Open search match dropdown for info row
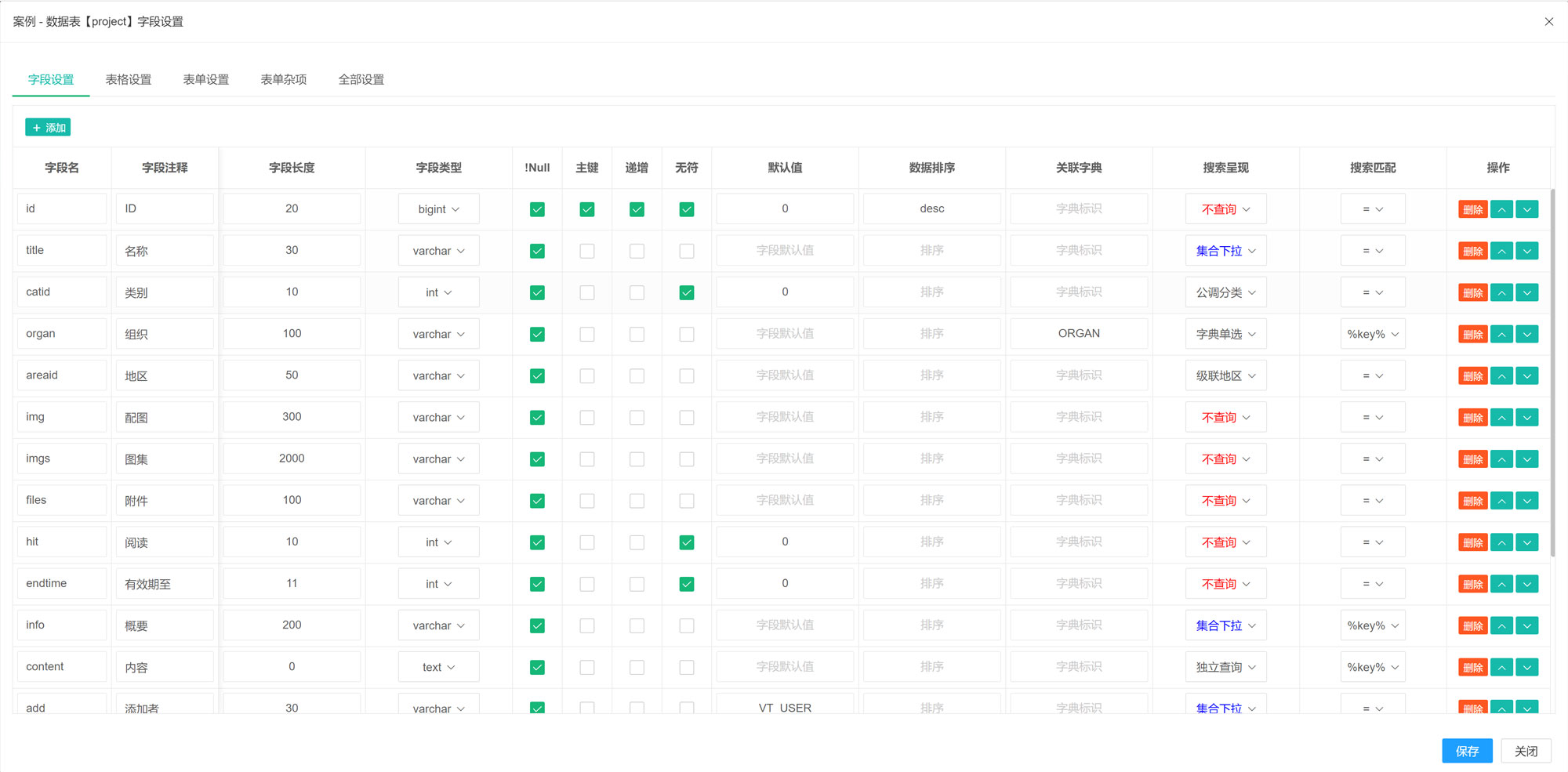Screen dimensions: 1568x772 click(x=1372, y=625)
